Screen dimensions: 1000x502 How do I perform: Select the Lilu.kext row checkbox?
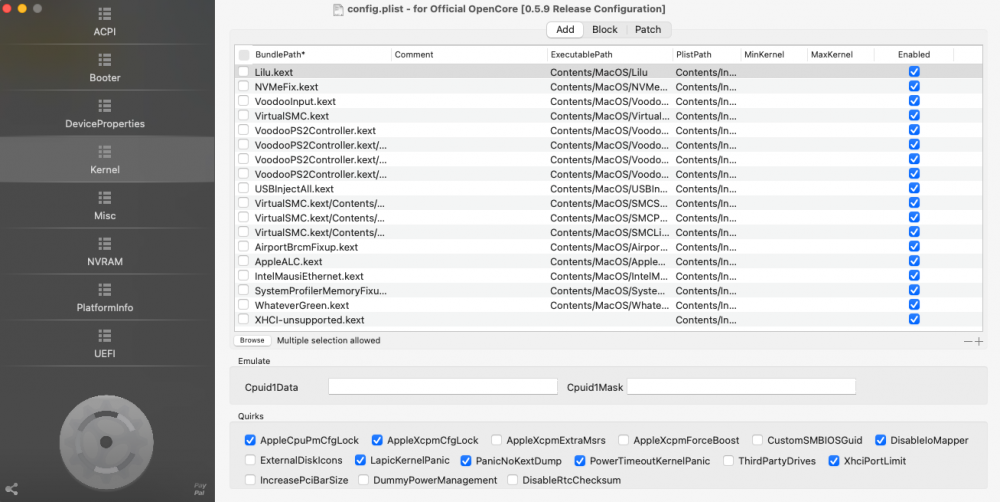[x=244, y=71]
